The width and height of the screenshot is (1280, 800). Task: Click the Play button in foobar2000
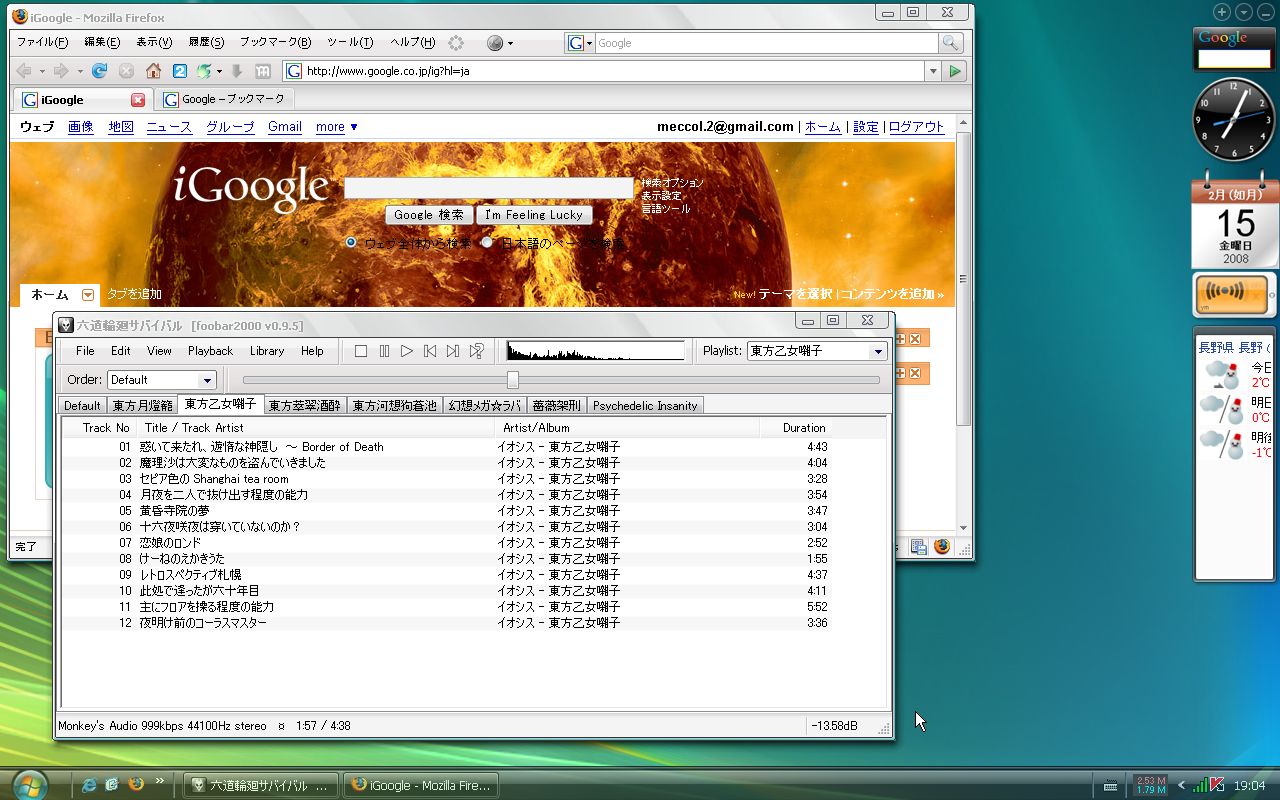[x=407, y=351]
